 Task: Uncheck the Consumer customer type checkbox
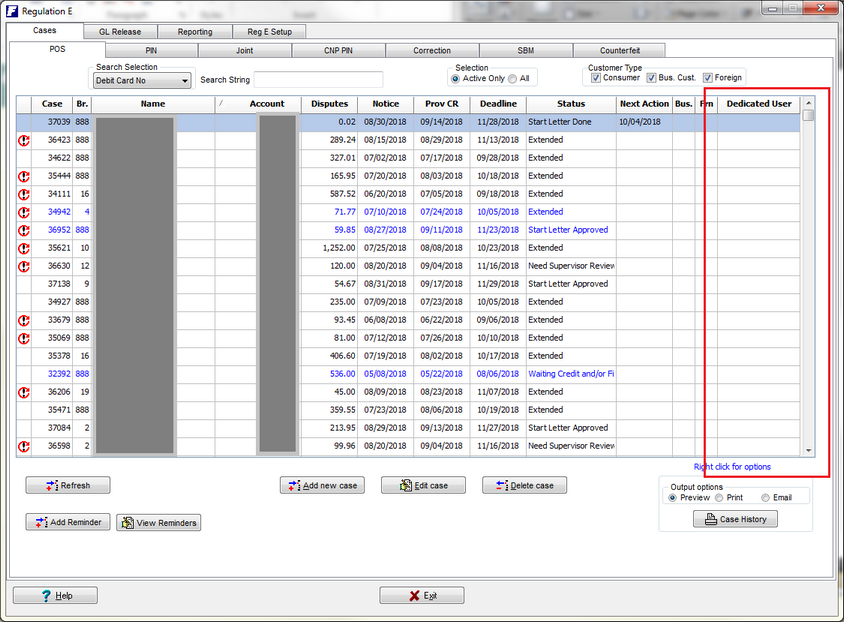click(x=596, y=78)
